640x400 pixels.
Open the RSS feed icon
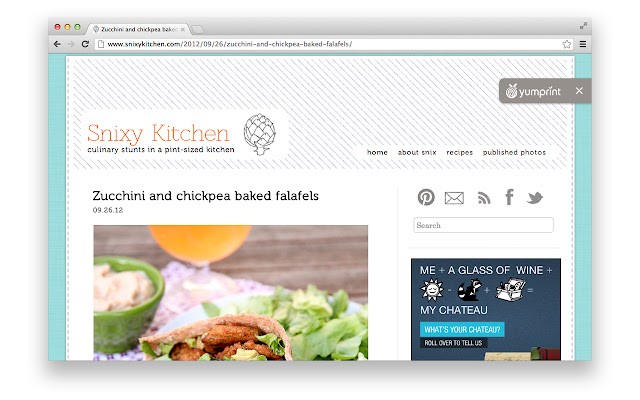pyautogui.click(x=484, y=198)
